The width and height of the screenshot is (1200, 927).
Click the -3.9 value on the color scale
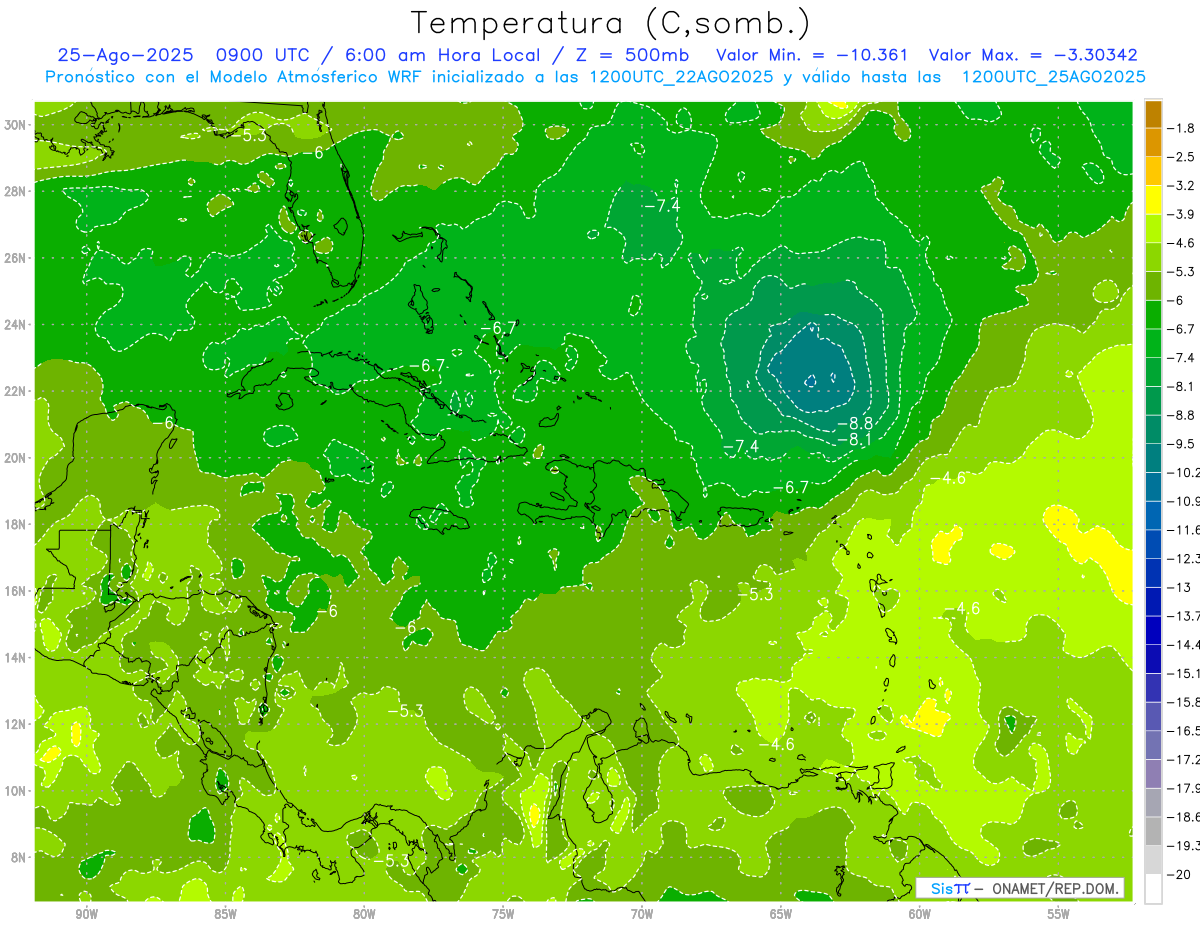[x=1181, y=214]
